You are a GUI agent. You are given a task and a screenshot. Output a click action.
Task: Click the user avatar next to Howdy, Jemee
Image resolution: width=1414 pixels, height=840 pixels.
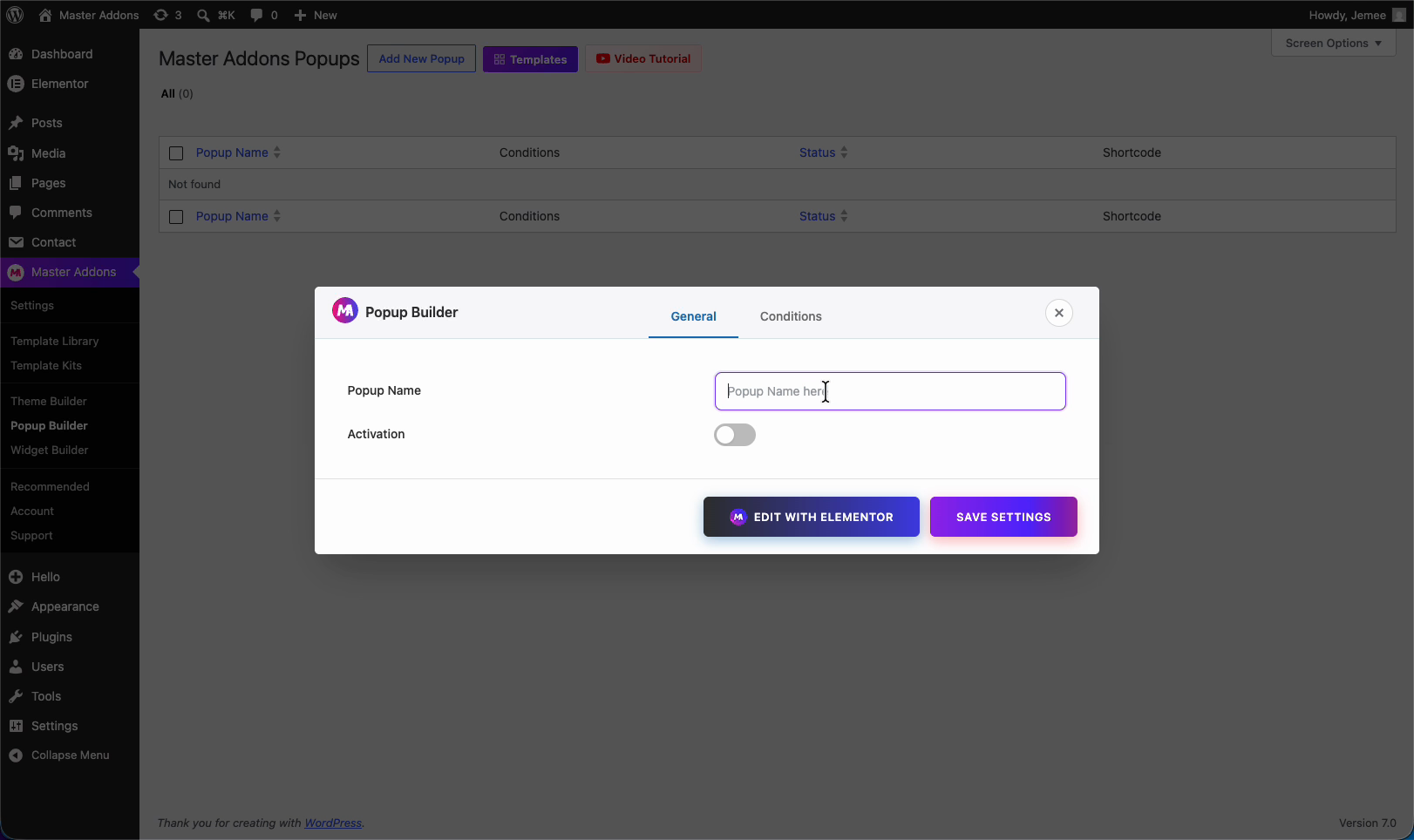click(1399, 15)
